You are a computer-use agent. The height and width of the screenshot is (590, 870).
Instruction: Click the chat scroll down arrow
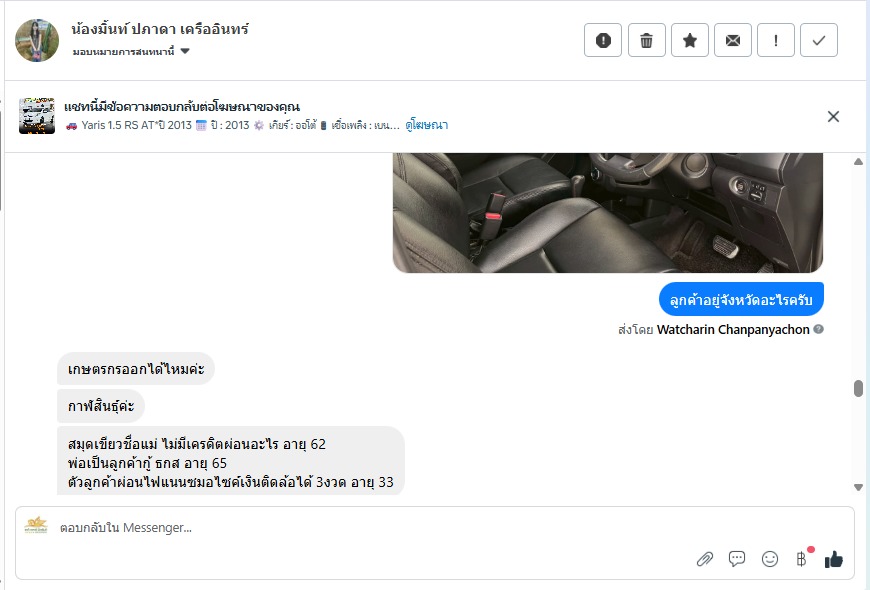[858, 487]
